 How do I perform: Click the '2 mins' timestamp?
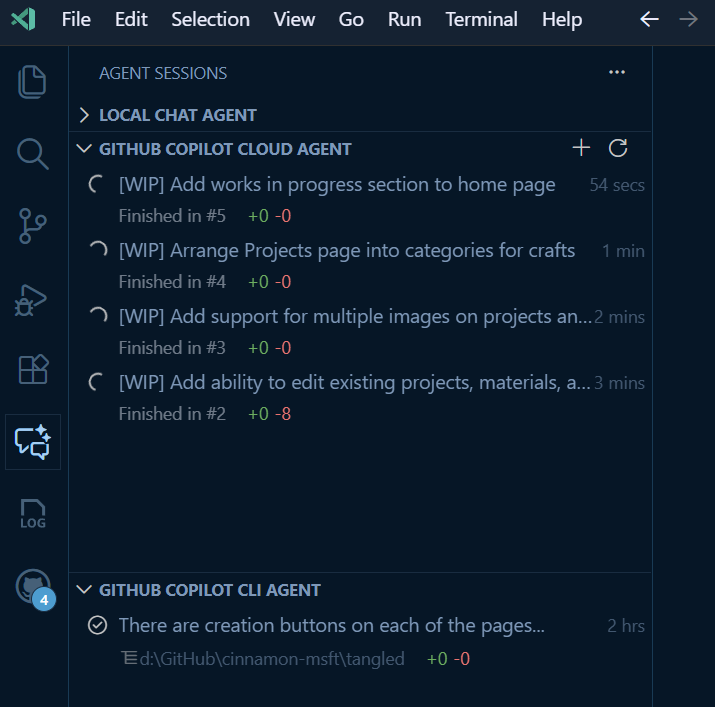619,317
